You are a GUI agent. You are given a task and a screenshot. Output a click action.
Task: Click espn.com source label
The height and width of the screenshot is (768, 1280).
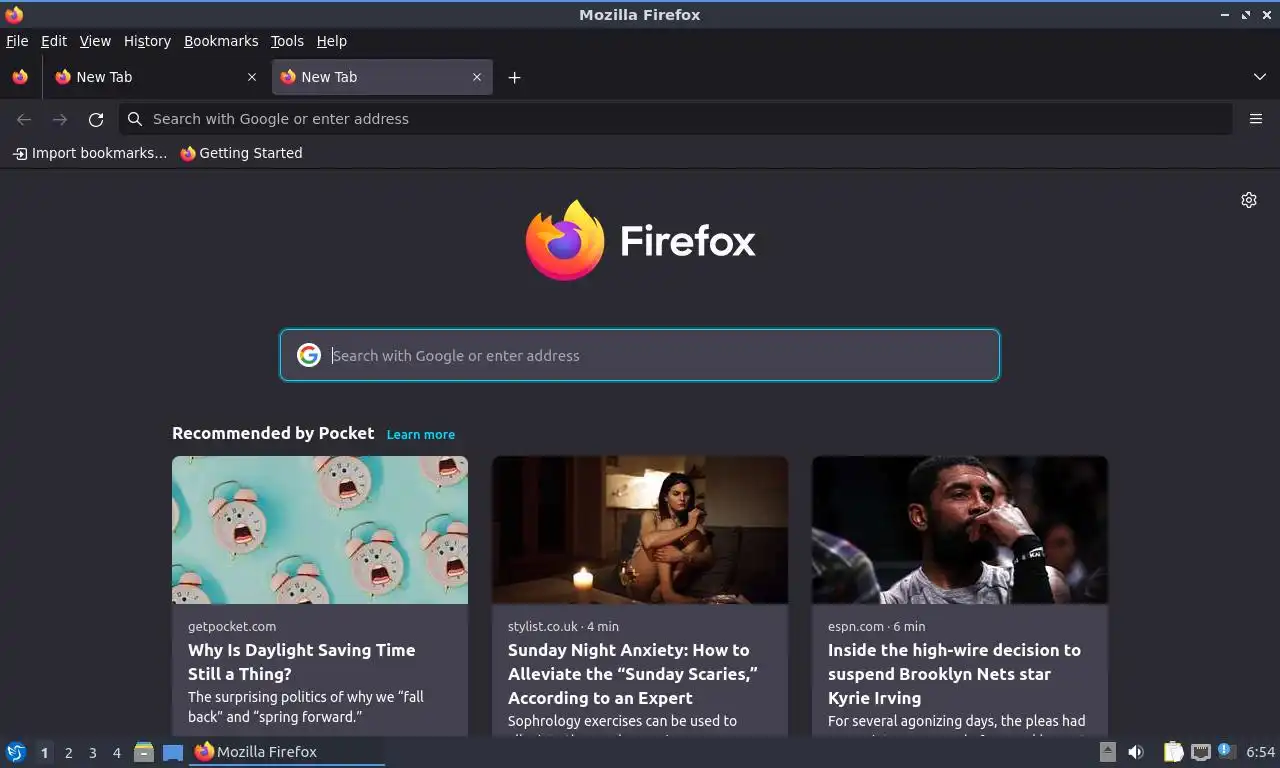(856, 626)
